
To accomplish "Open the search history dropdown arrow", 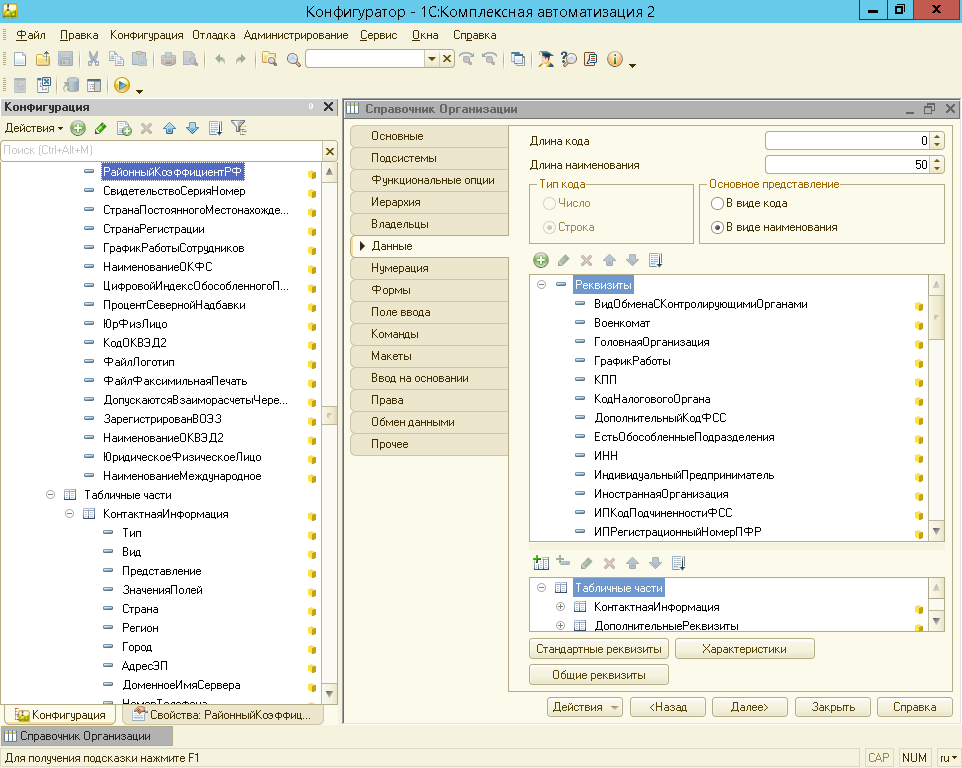I will [x=432, y=59].
